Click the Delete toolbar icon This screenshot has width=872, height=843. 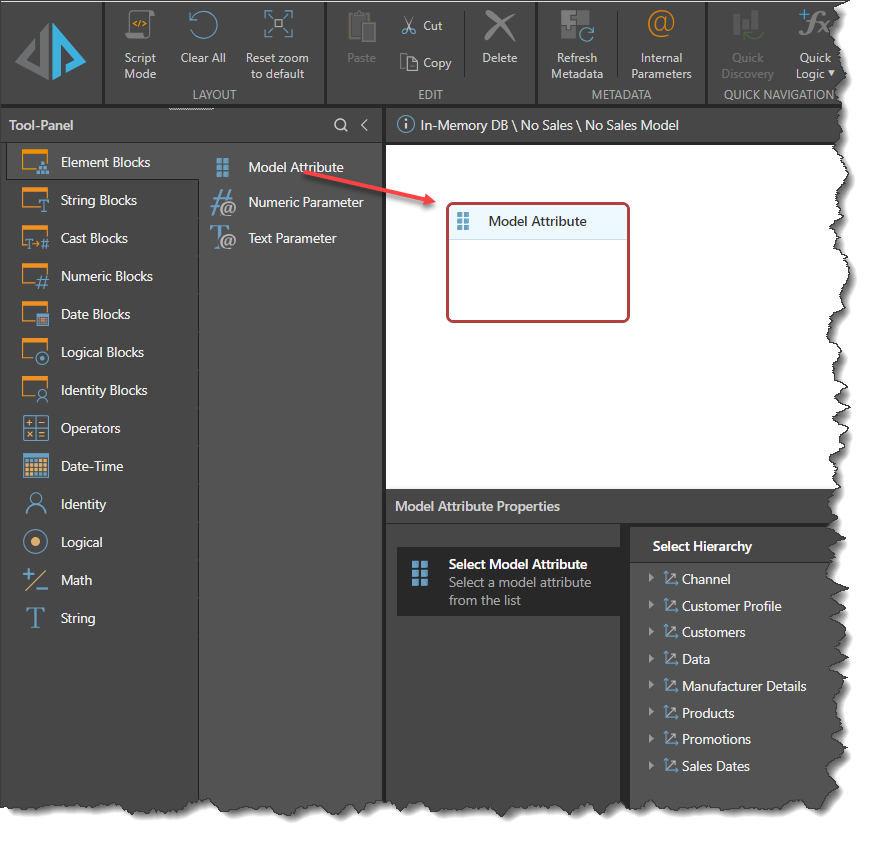[499, 26]
